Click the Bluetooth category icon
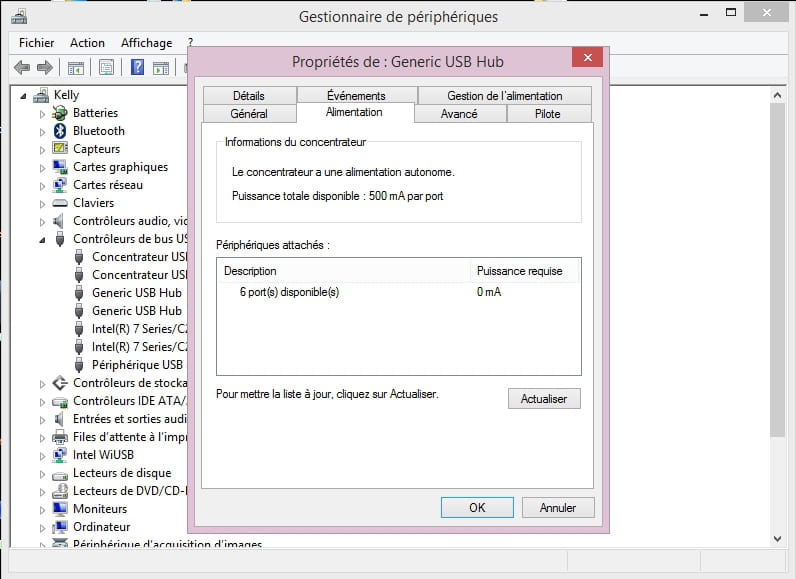The image size is (796, 579). point(60,131)
